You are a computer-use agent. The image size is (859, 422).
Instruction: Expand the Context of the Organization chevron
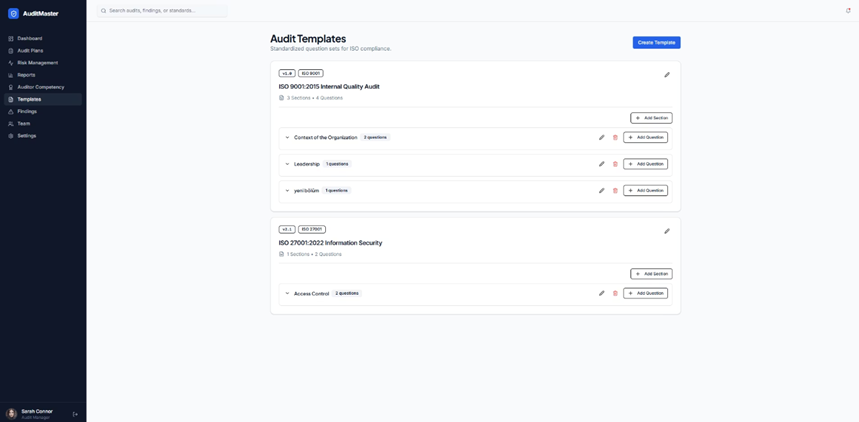pos(287,138)
